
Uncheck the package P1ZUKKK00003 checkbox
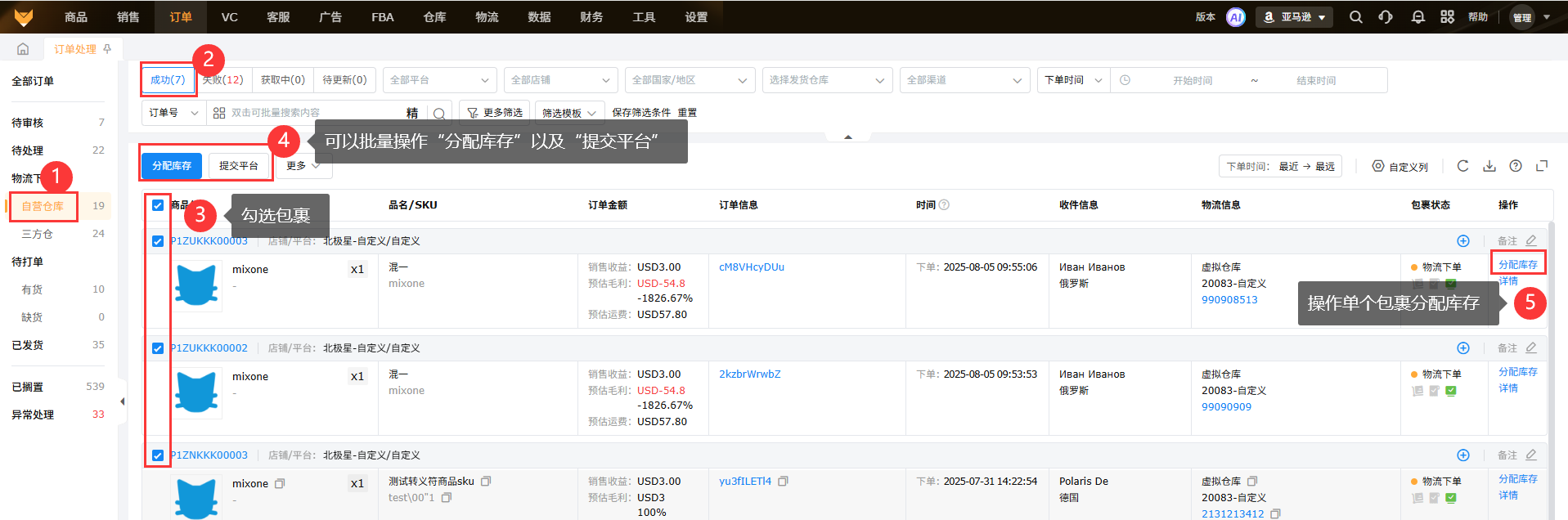click(x=158, y=241)
